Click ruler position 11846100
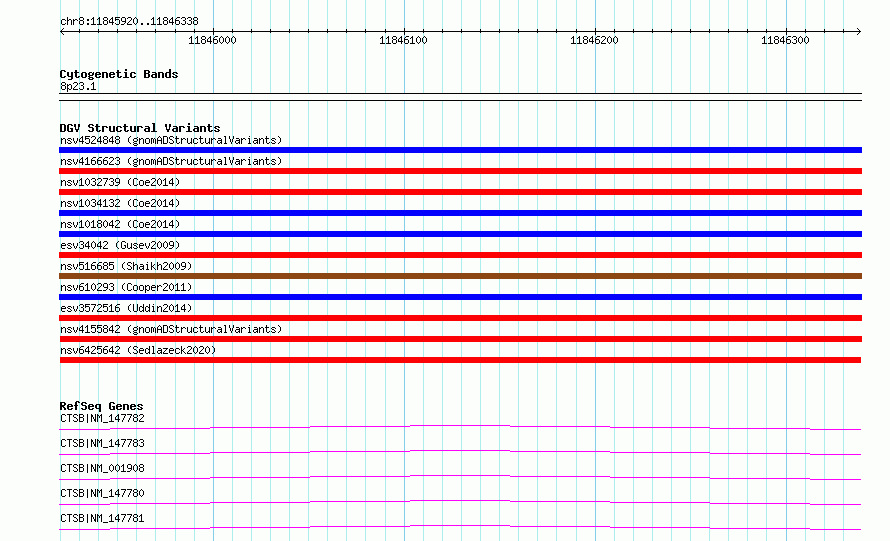Screen dimensions: 890x541 pyautogui.click(x=403, y=40)
